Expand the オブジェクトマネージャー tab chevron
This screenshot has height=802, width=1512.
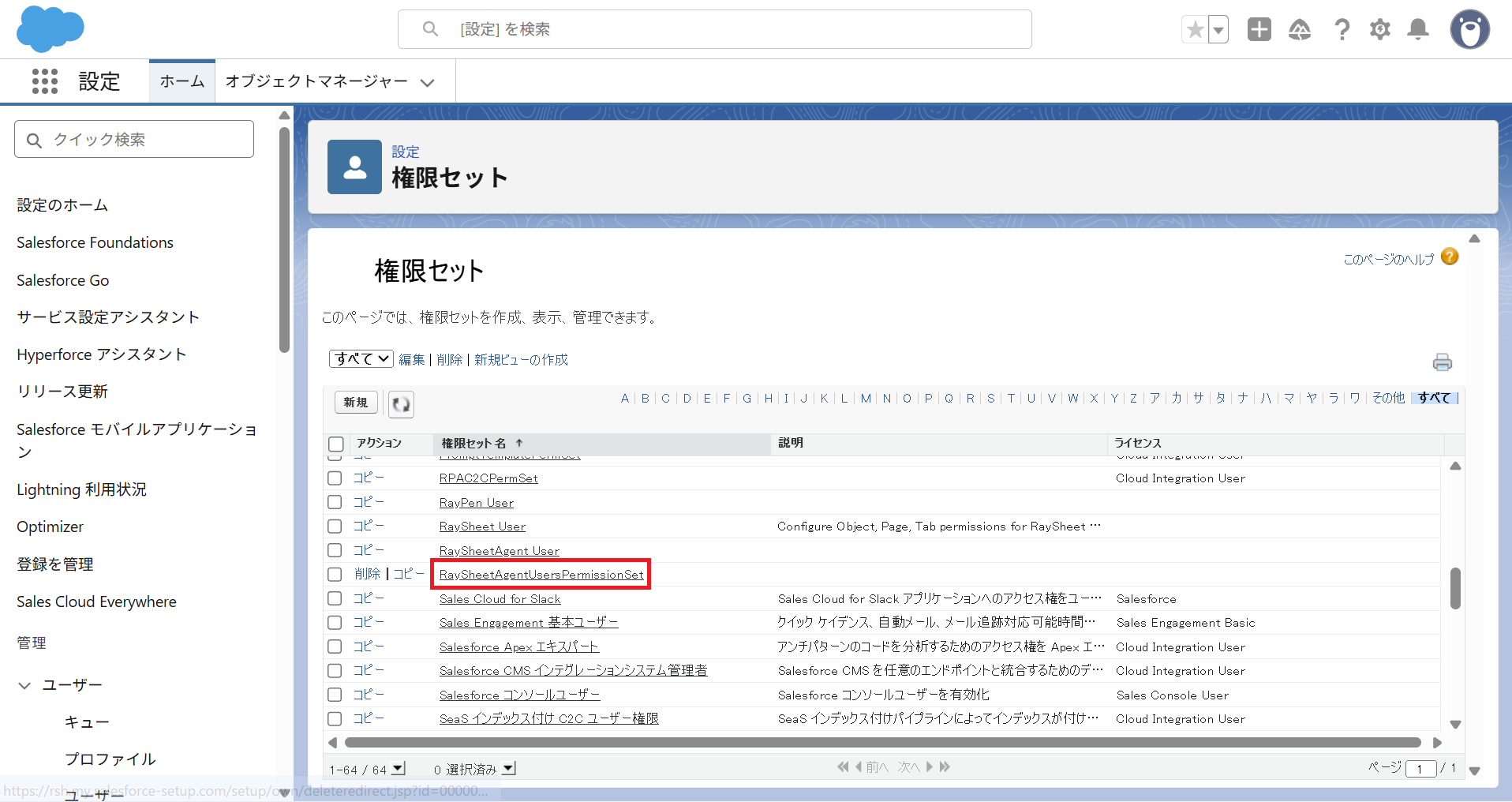[x=428, y=82]
